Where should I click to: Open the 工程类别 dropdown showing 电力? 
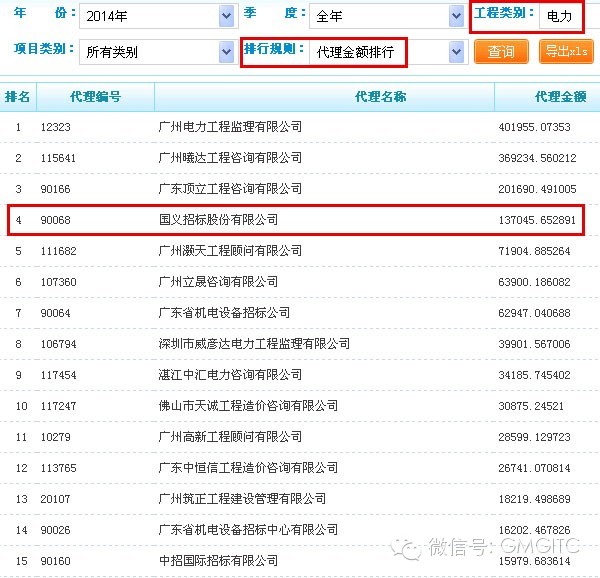point(570,16)
